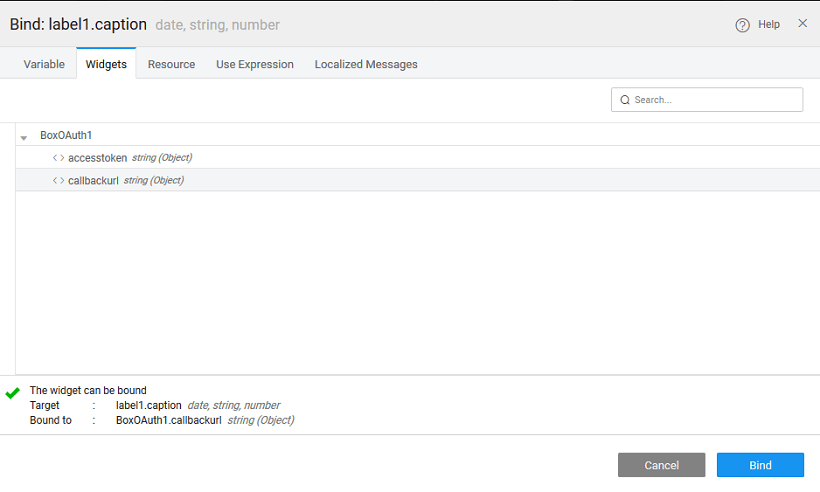Click the callbackurl code brackets icon
The width and height of the screenshot is (820, 492).
(x=58, y=181)
